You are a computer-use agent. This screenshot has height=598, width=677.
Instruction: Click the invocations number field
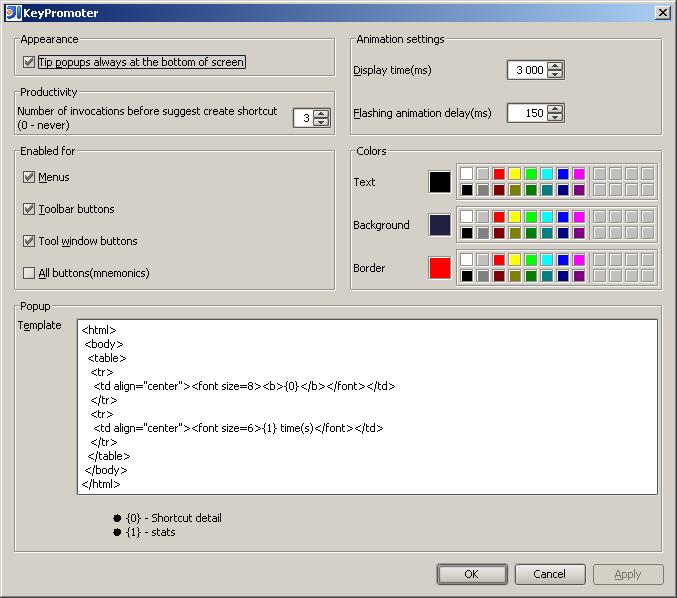point(304,118)
